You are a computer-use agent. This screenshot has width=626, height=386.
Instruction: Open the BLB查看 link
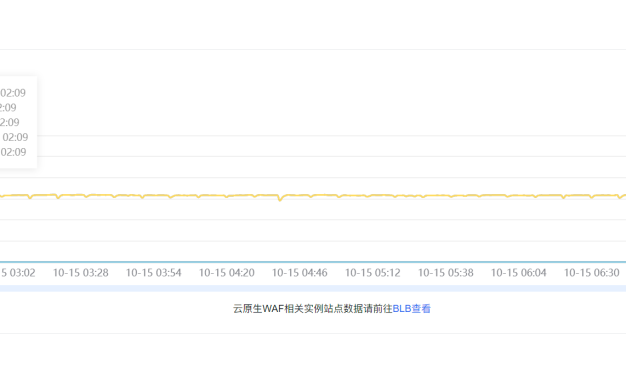point(412,309)
